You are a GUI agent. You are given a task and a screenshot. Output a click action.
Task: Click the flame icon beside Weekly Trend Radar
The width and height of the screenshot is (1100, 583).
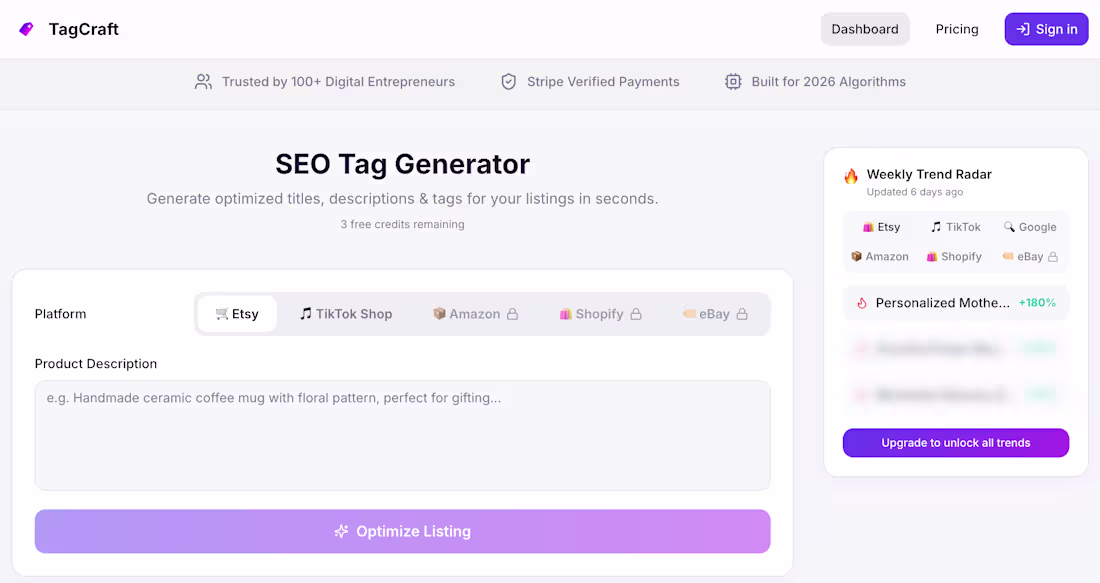850,174
